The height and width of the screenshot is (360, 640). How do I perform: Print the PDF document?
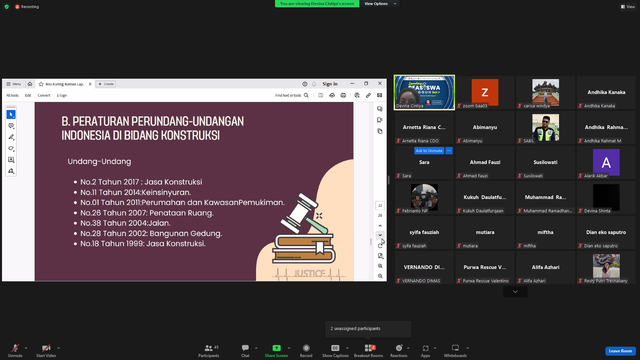[x=343, y=95]
